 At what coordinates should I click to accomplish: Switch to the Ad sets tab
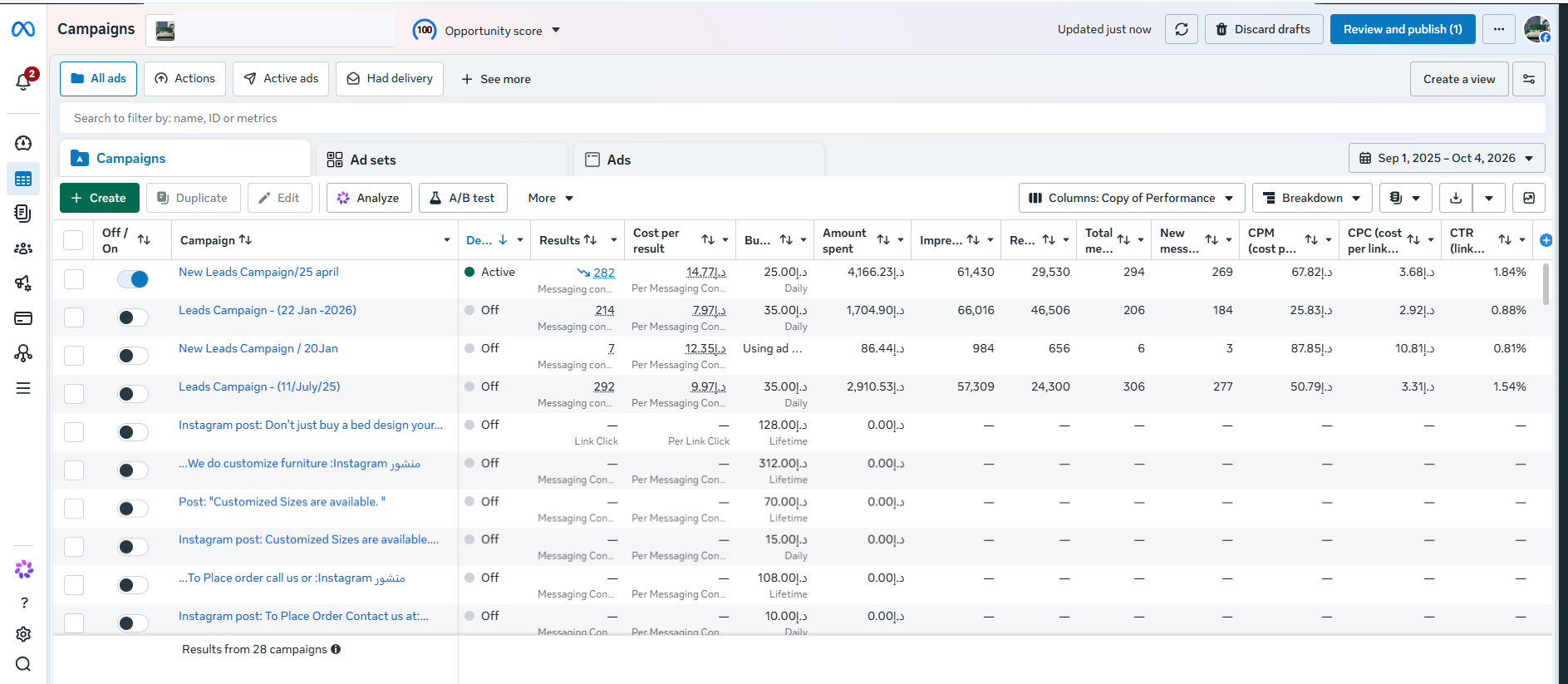(442, 160)
